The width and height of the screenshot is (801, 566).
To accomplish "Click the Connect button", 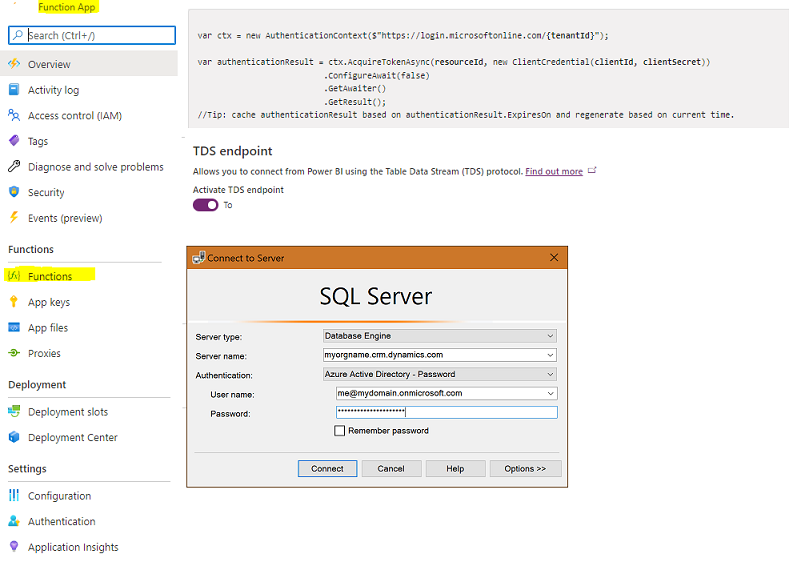I will [x=327, y=468].
